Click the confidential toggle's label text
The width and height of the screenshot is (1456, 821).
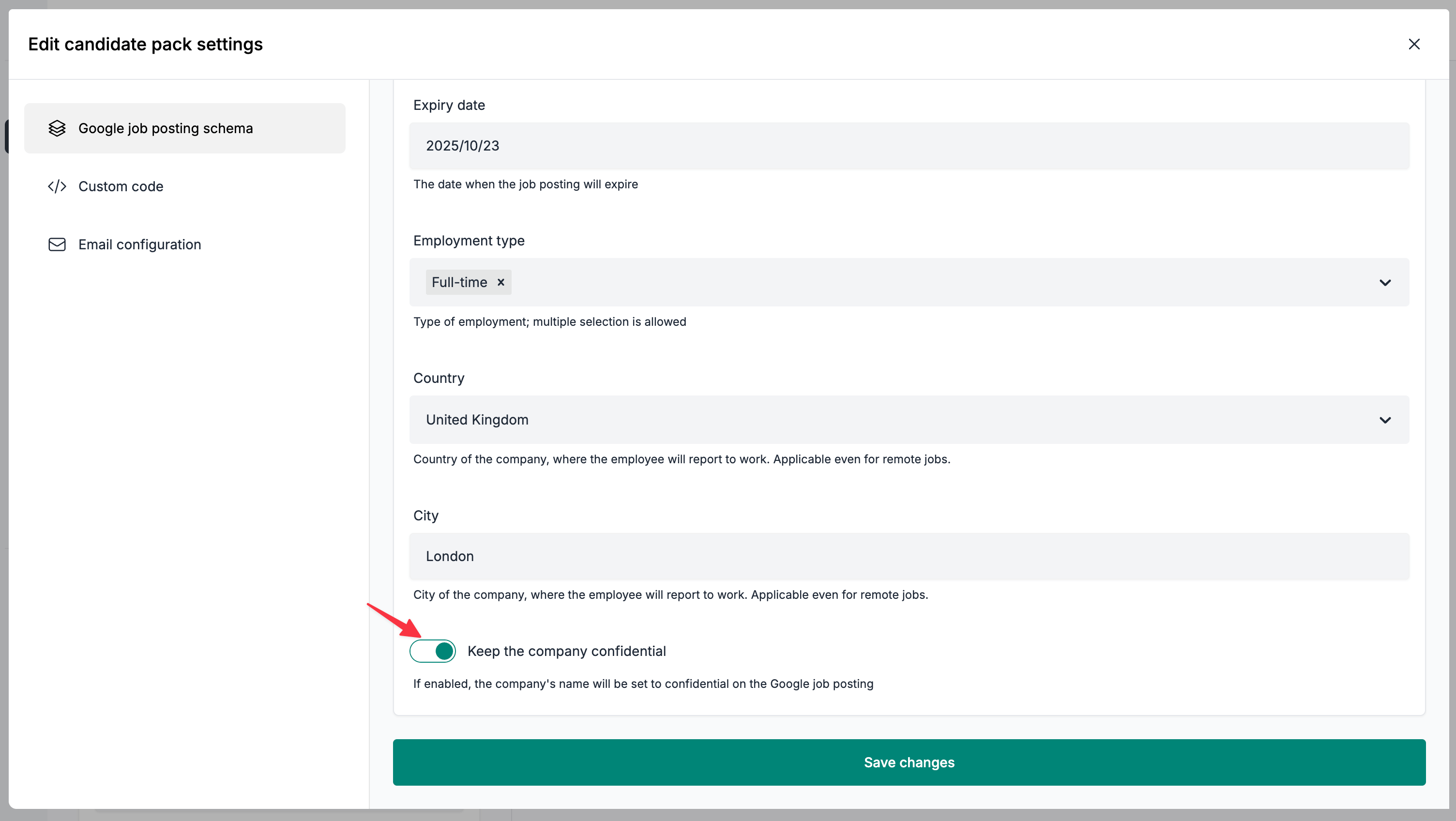[567, 651]
